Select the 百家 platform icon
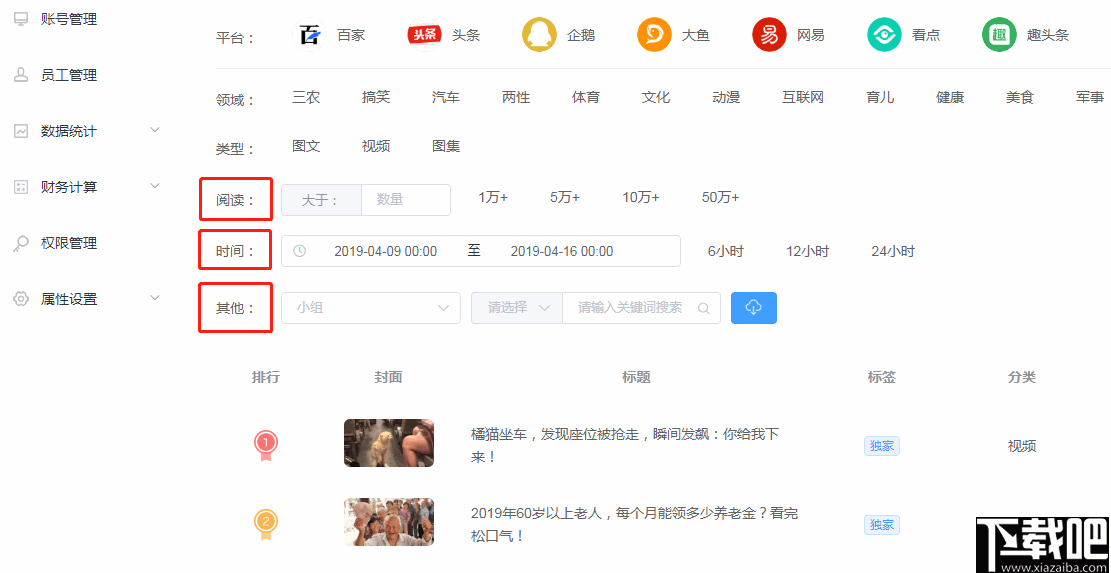Image resolution: width=1111 pixels, height=573 pixels. (x=310, y=35)
